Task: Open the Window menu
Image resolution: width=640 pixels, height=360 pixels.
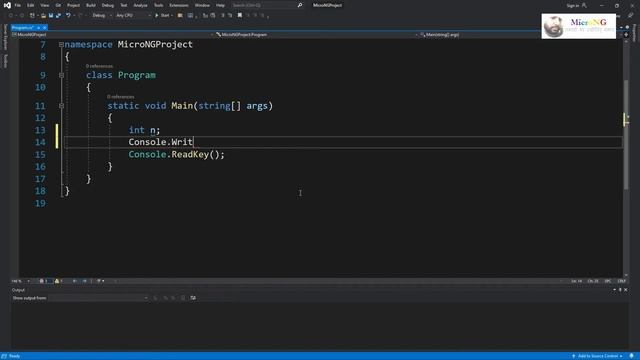Action: click(x=202, y=5)
